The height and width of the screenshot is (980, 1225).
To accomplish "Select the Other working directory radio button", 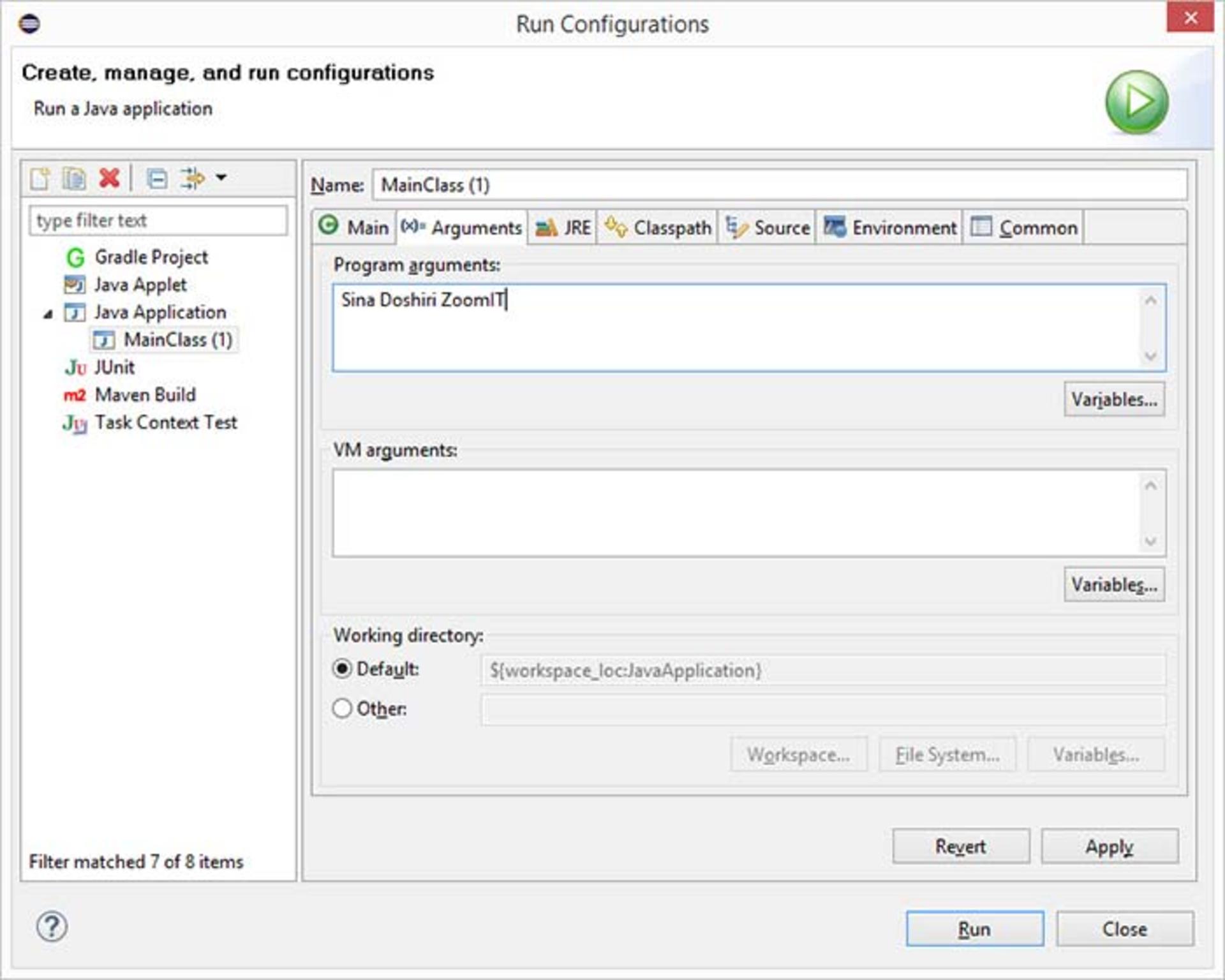I will (342, 708).
